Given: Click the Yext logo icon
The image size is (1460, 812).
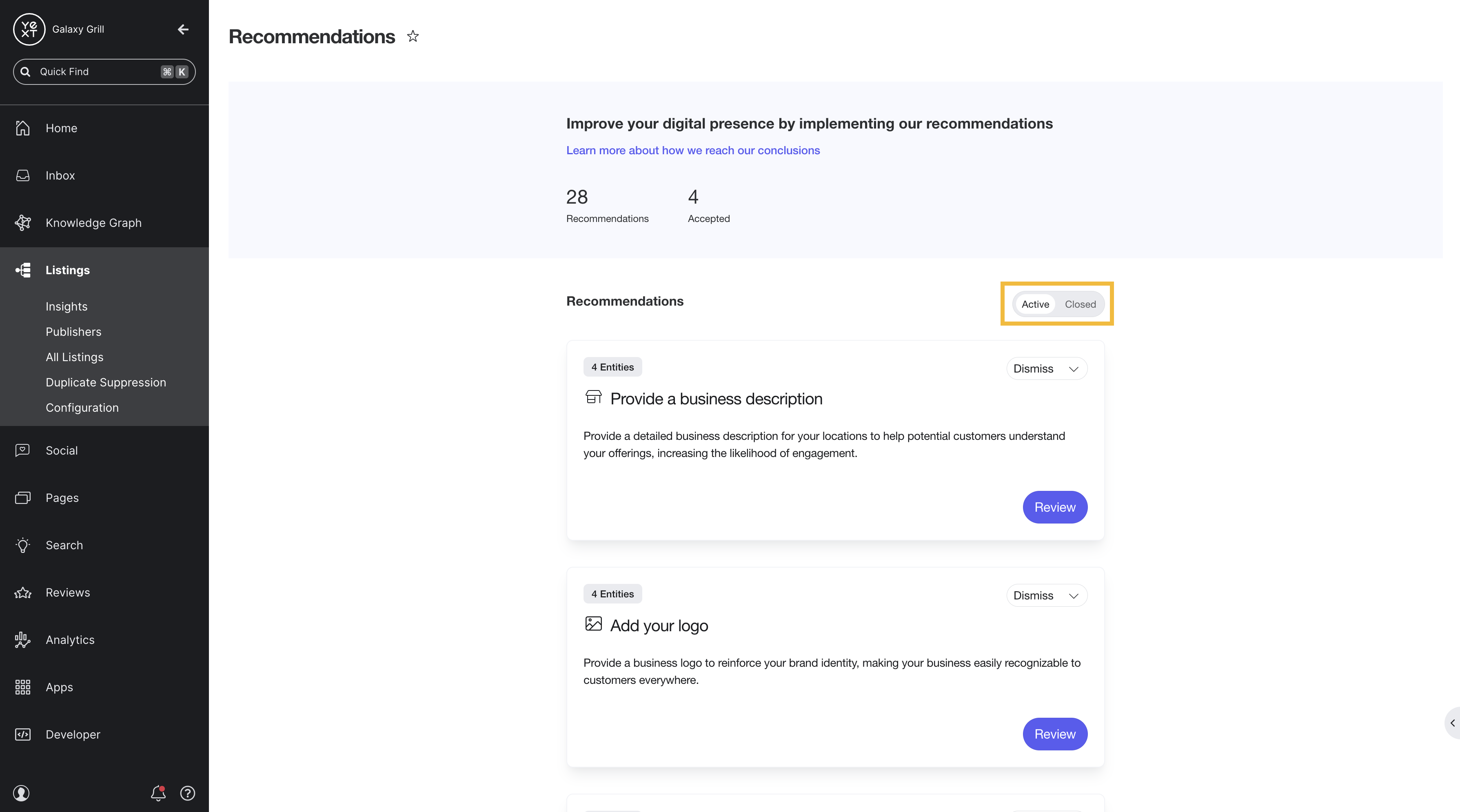Looking at the screenshot, I should 29,29.
